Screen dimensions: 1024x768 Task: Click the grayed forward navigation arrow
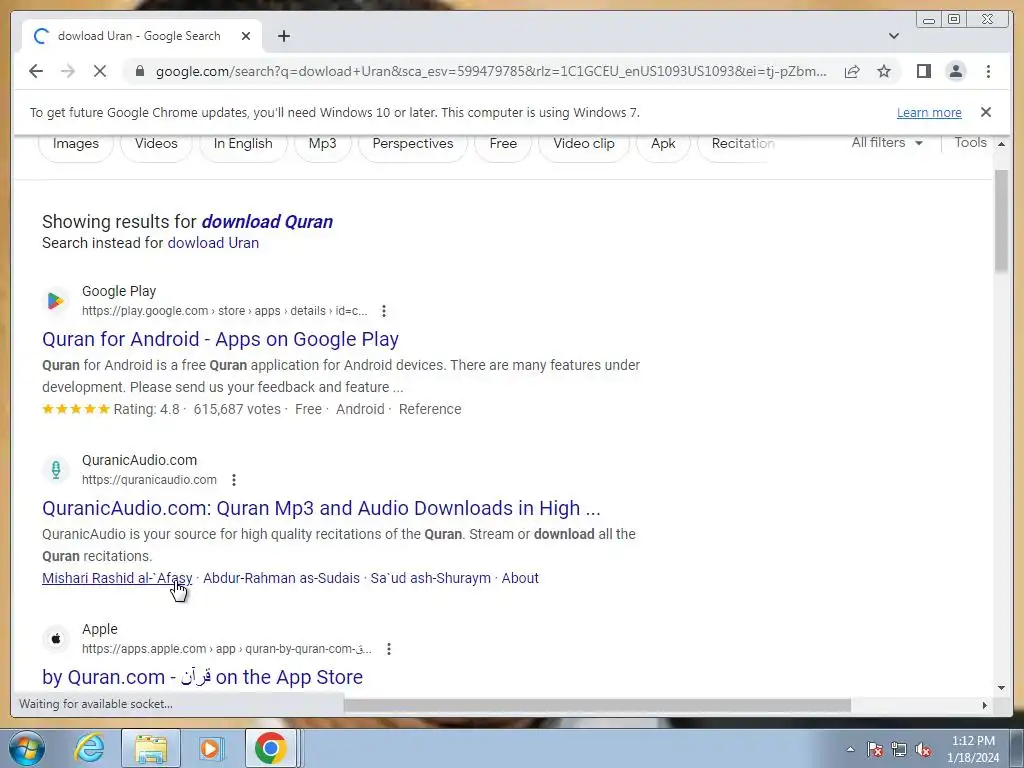tap(68, 71)
